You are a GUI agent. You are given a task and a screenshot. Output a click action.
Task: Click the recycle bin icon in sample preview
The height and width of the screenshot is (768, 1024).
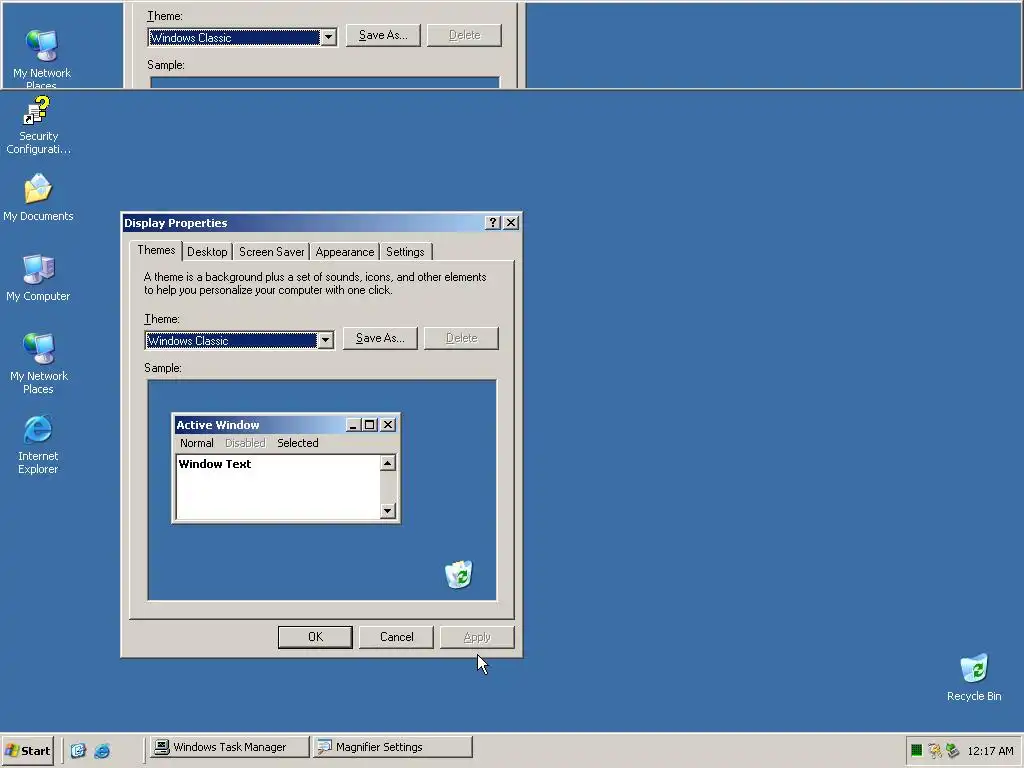pyautogui.click(x=458, y=574)
